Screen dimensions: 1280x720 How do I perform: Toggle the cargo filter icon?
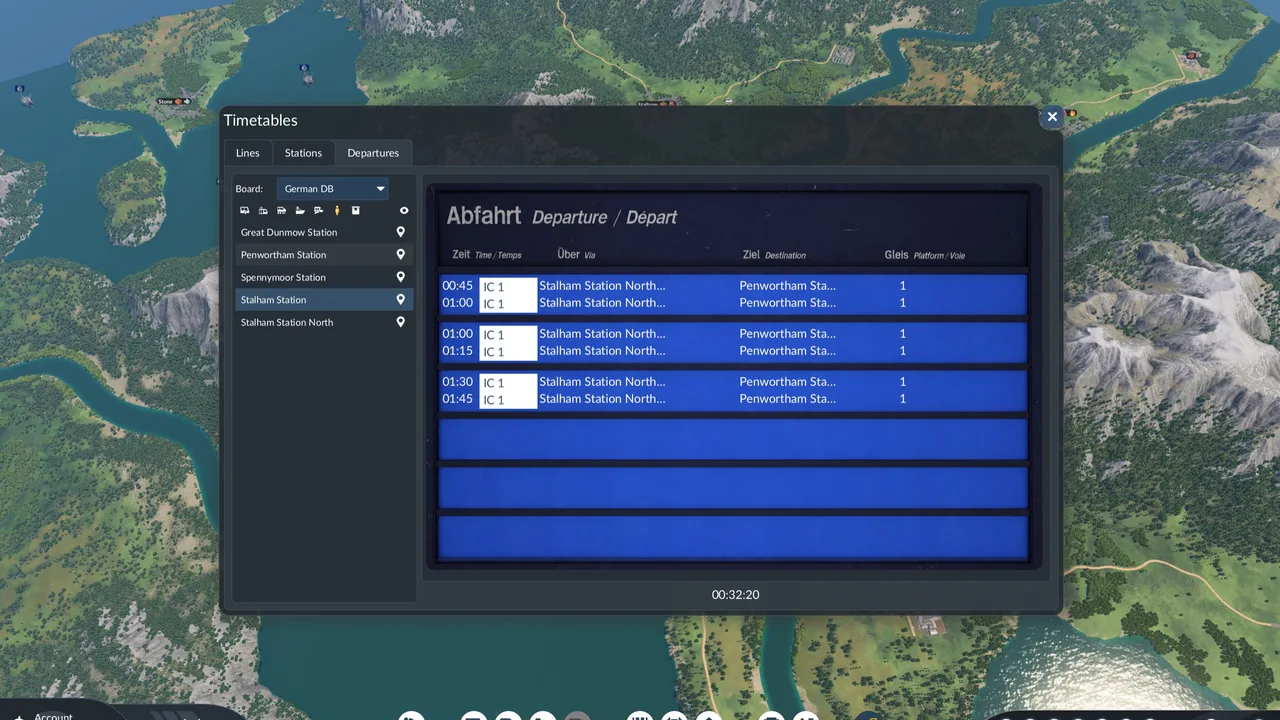(355, 211)
